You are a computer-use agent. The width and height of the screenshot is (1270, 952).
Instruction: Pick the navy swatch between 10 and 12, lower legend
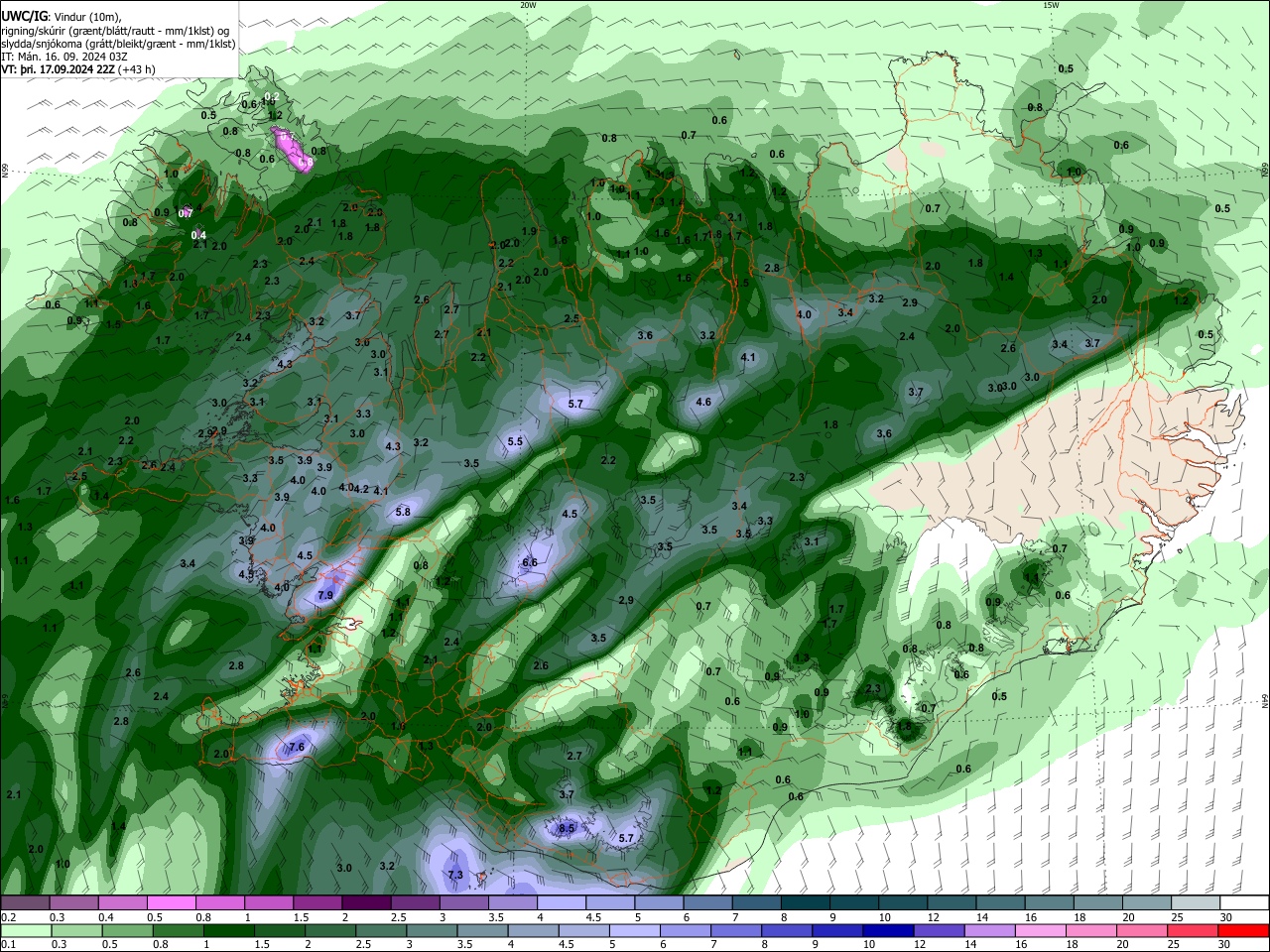pos(887,930)
